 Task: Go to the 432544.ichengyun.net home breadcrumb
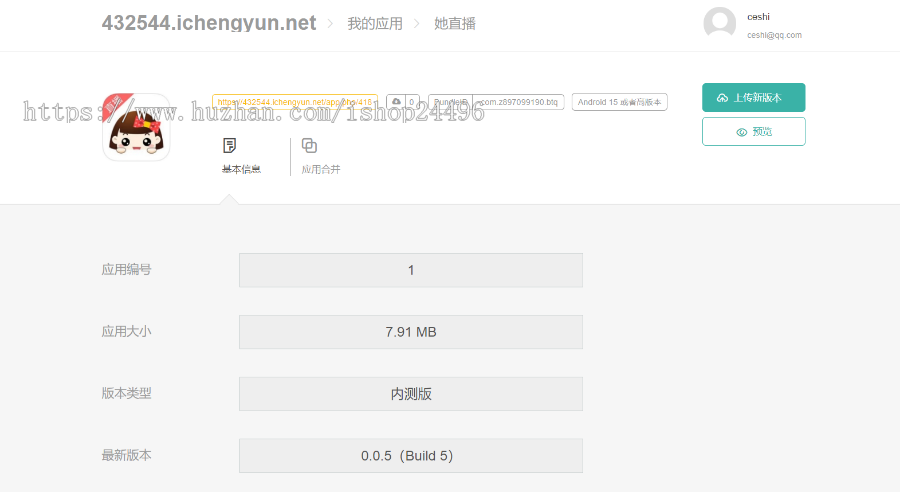pos(209,23)
